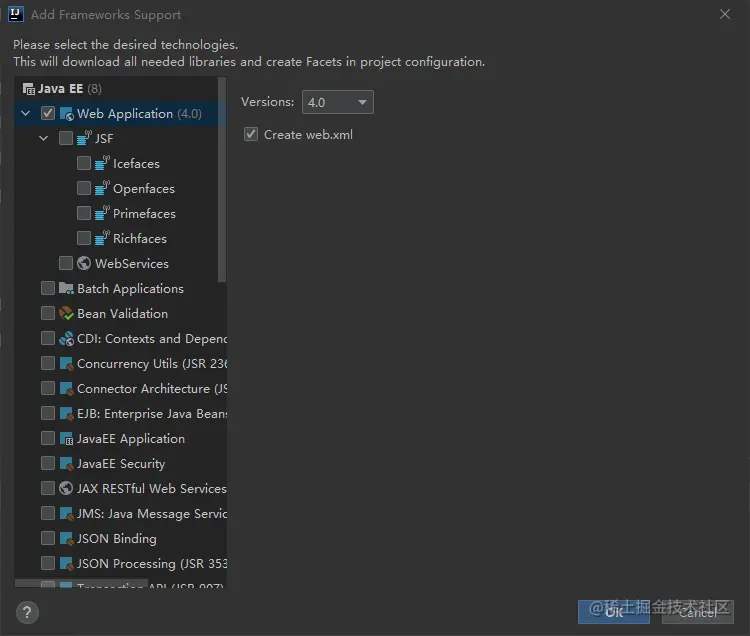
Task: Enable the WebServices checkbox
Action: [66, 263]
